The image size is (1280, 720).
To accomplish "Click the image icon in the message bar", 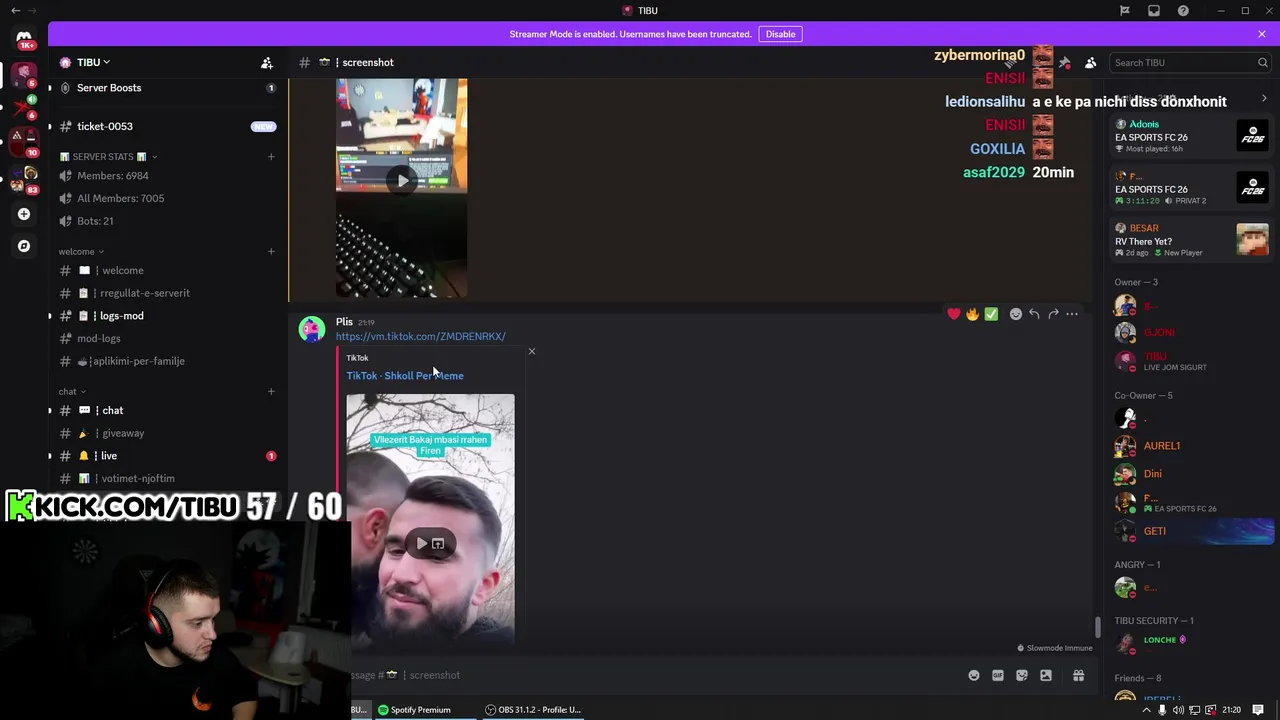I will (1046, 675).
